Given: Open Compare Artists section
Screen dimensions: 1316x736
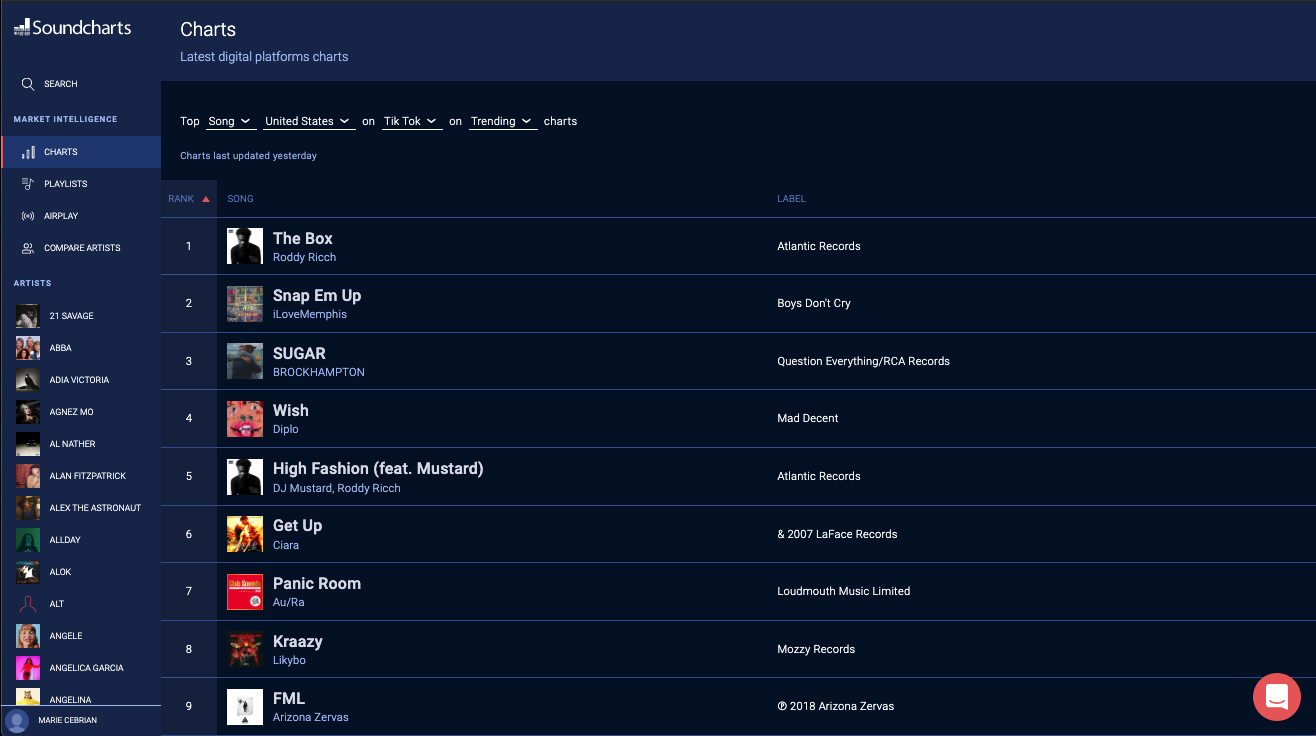Looking at the screenshot, I should (x=80, y=248).
